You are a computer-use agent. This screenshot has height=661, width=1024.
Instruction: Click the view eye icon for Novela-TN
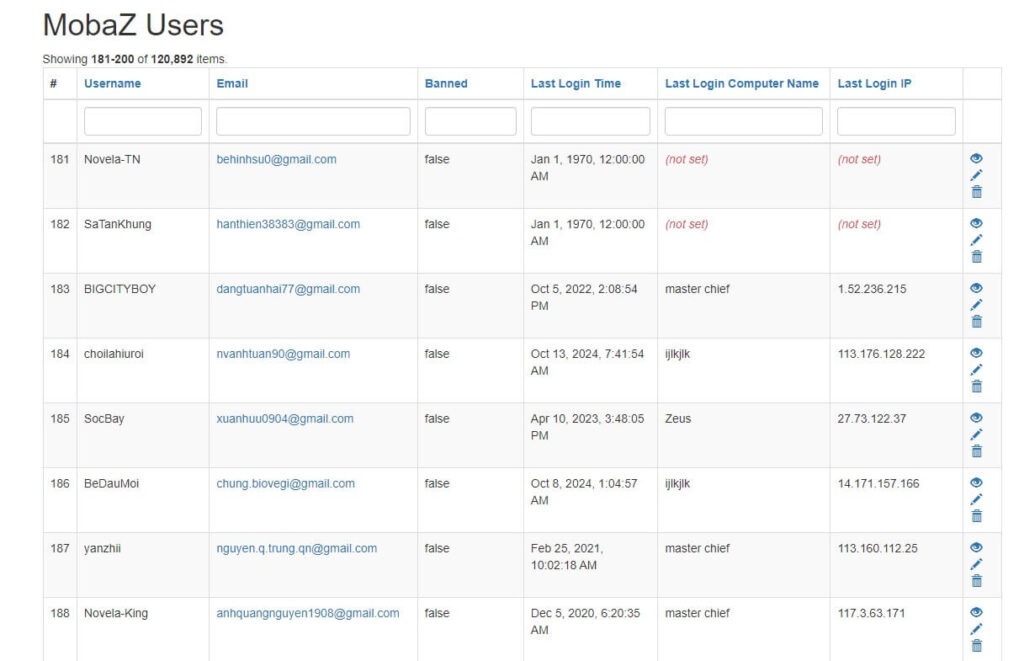pos(976,158)
